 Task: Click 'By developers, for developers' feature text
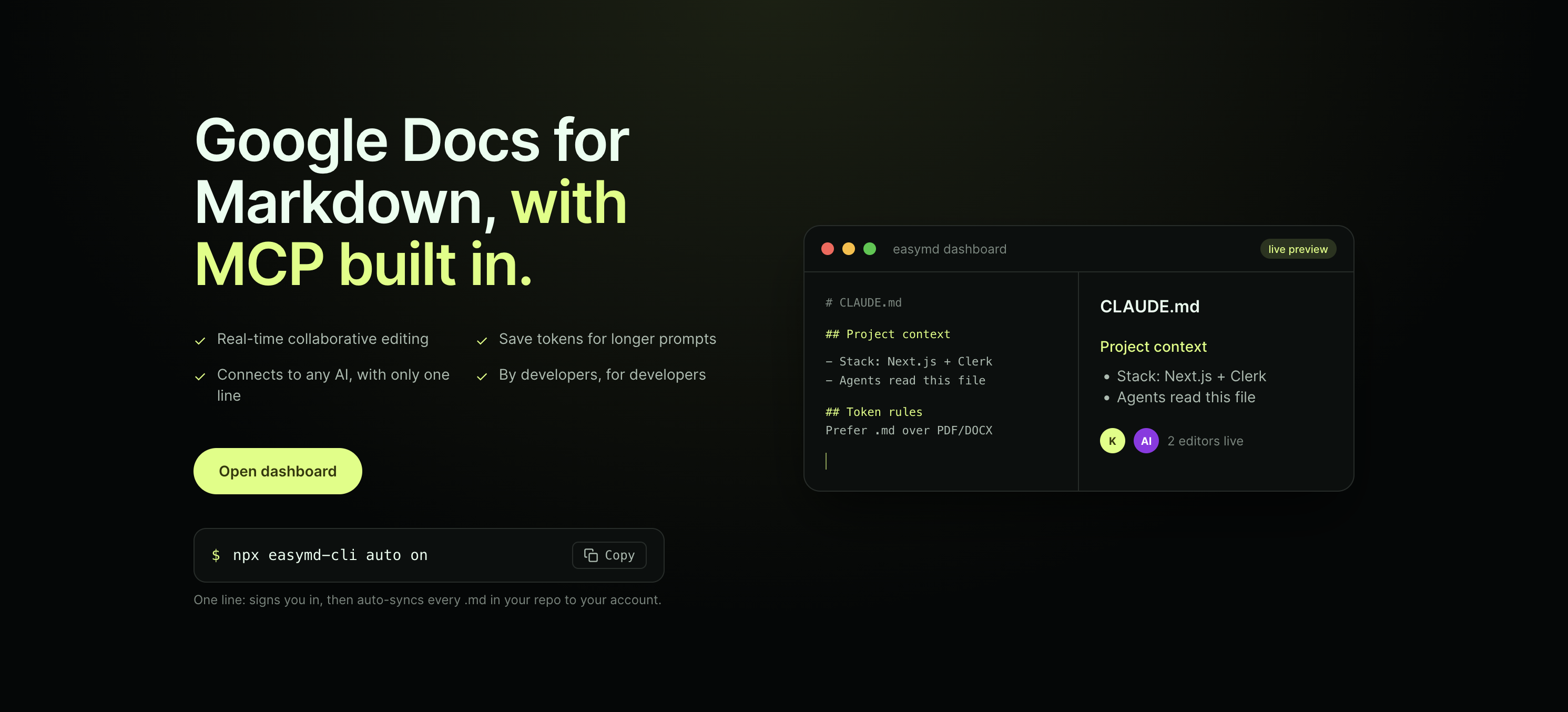[x=602, y=375]
